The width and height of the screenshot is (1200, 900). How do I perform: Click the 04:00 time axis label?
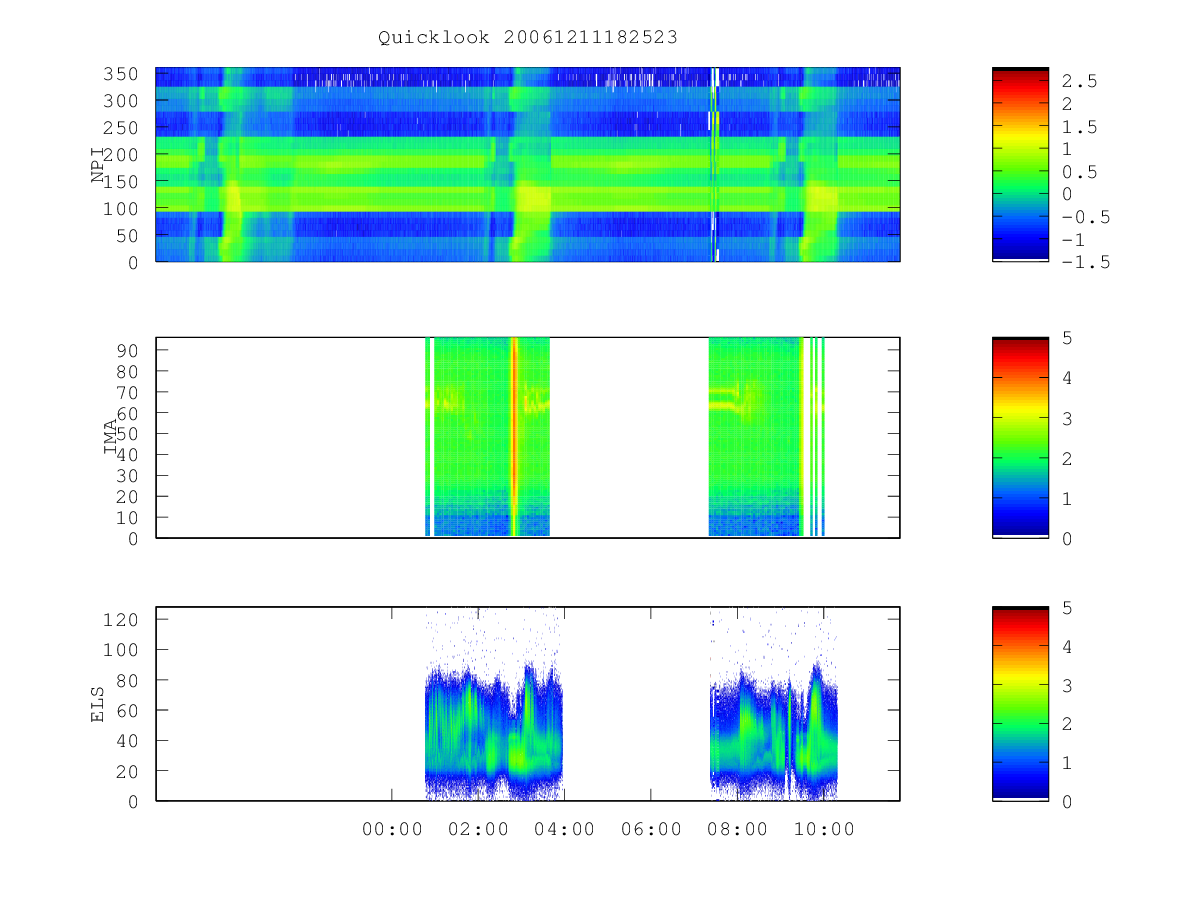pyautogui.click(x=565, y=829)
